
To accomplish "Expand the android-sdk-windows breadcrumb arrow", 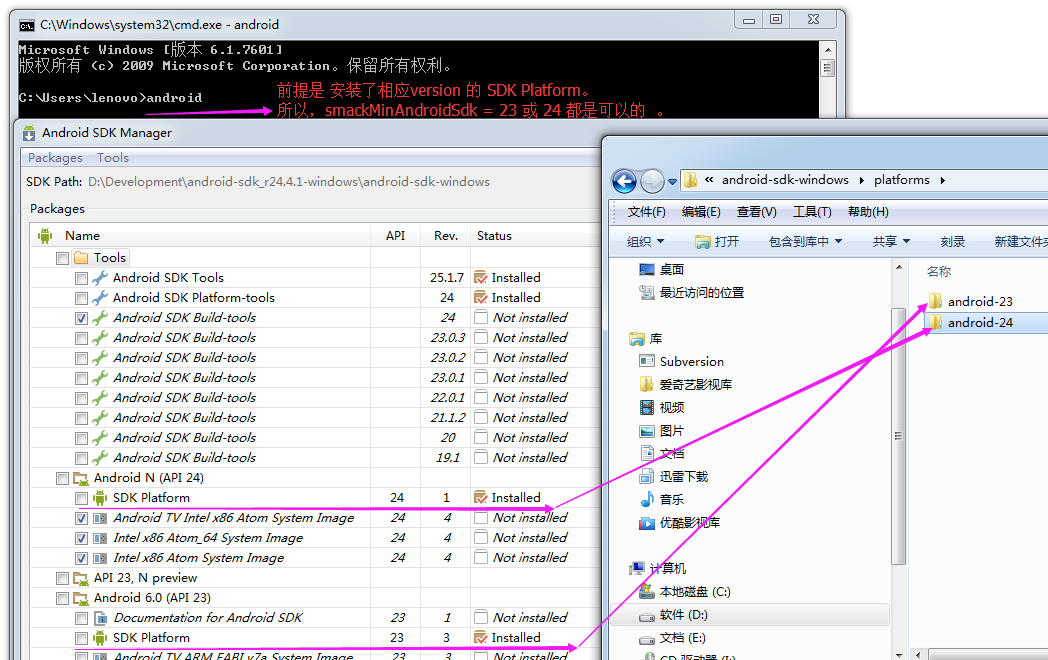I will point(861,181).
